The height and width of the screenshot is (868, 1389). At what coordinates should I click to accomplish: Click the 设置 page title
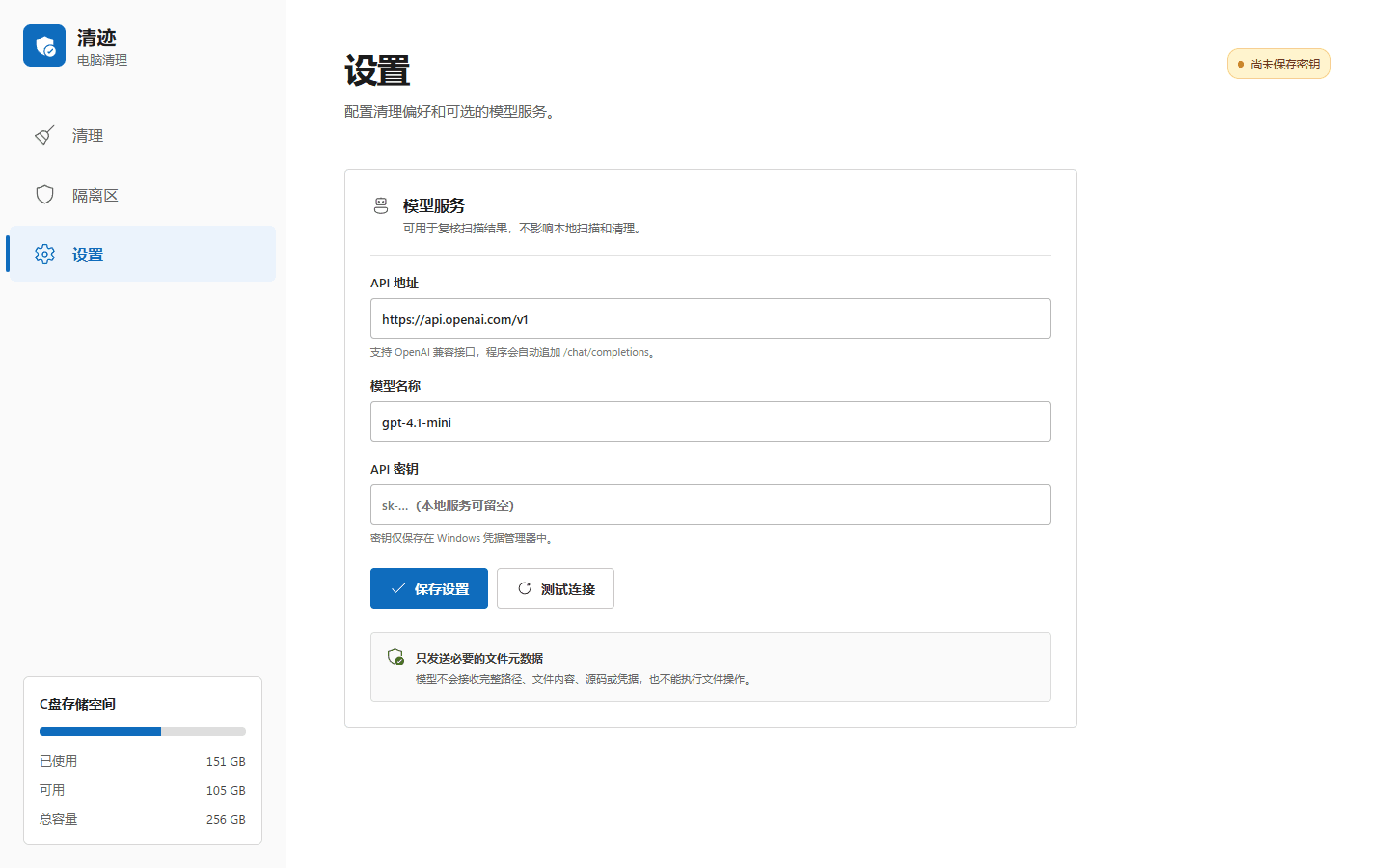pyautogui.click(x=377, y=71)
